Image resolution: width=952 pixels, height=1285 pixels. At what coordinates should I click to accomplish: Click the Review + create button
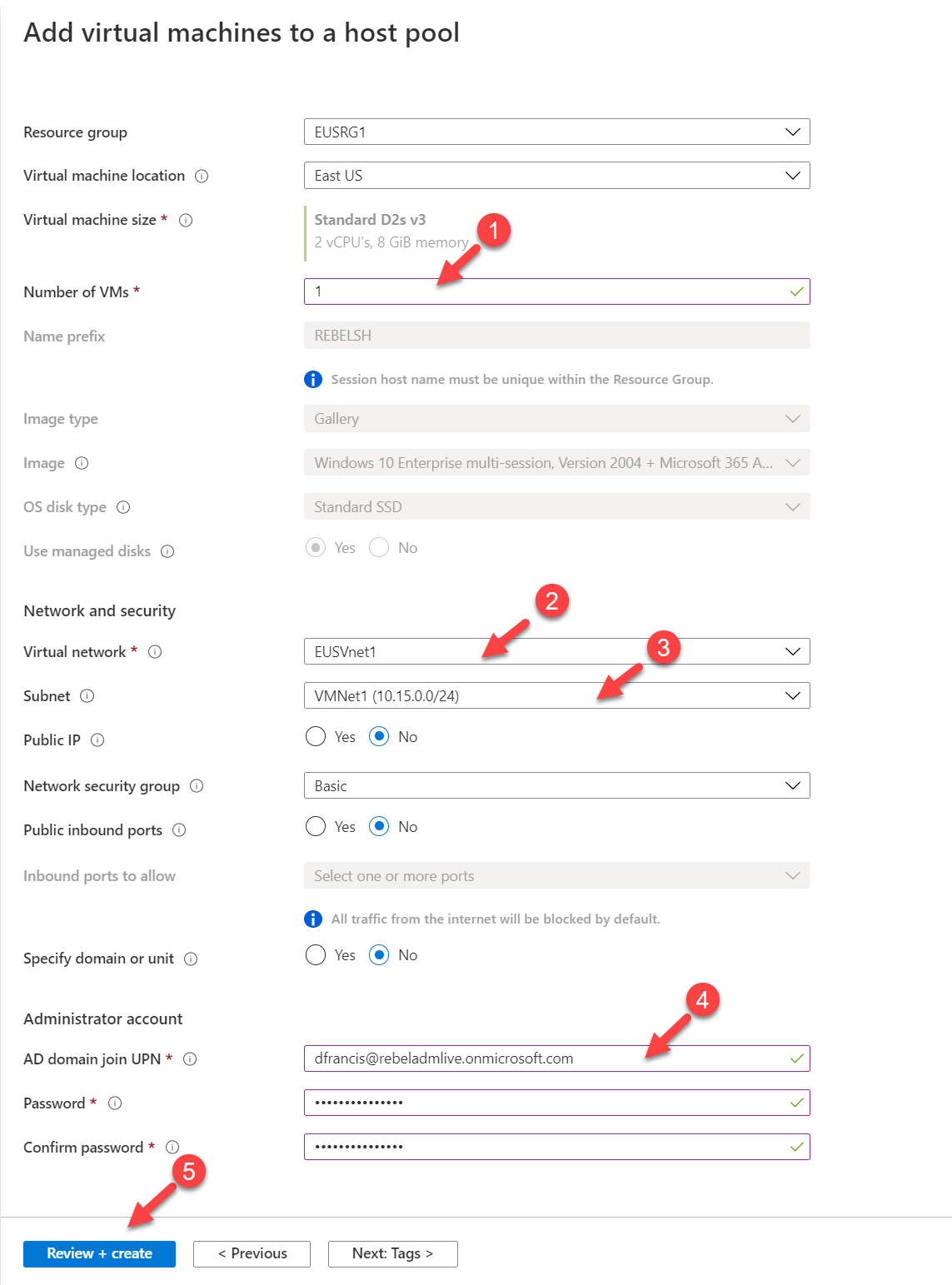[99, 1253]
